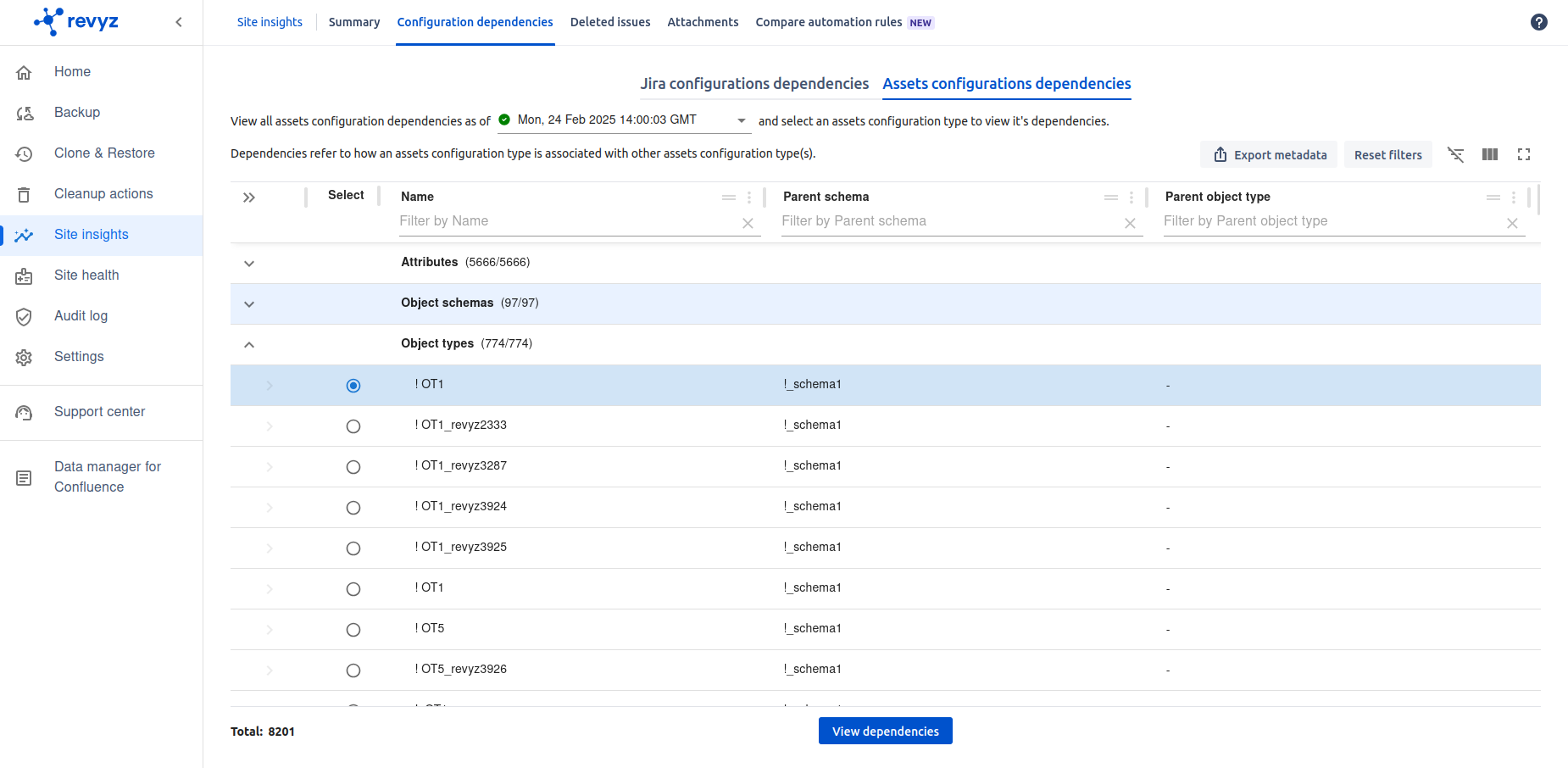Image resolution: width=1568 pixels, height=768 pixels.
Task: Select the Backup icon in the sidebar
Action: pos(24,112)
